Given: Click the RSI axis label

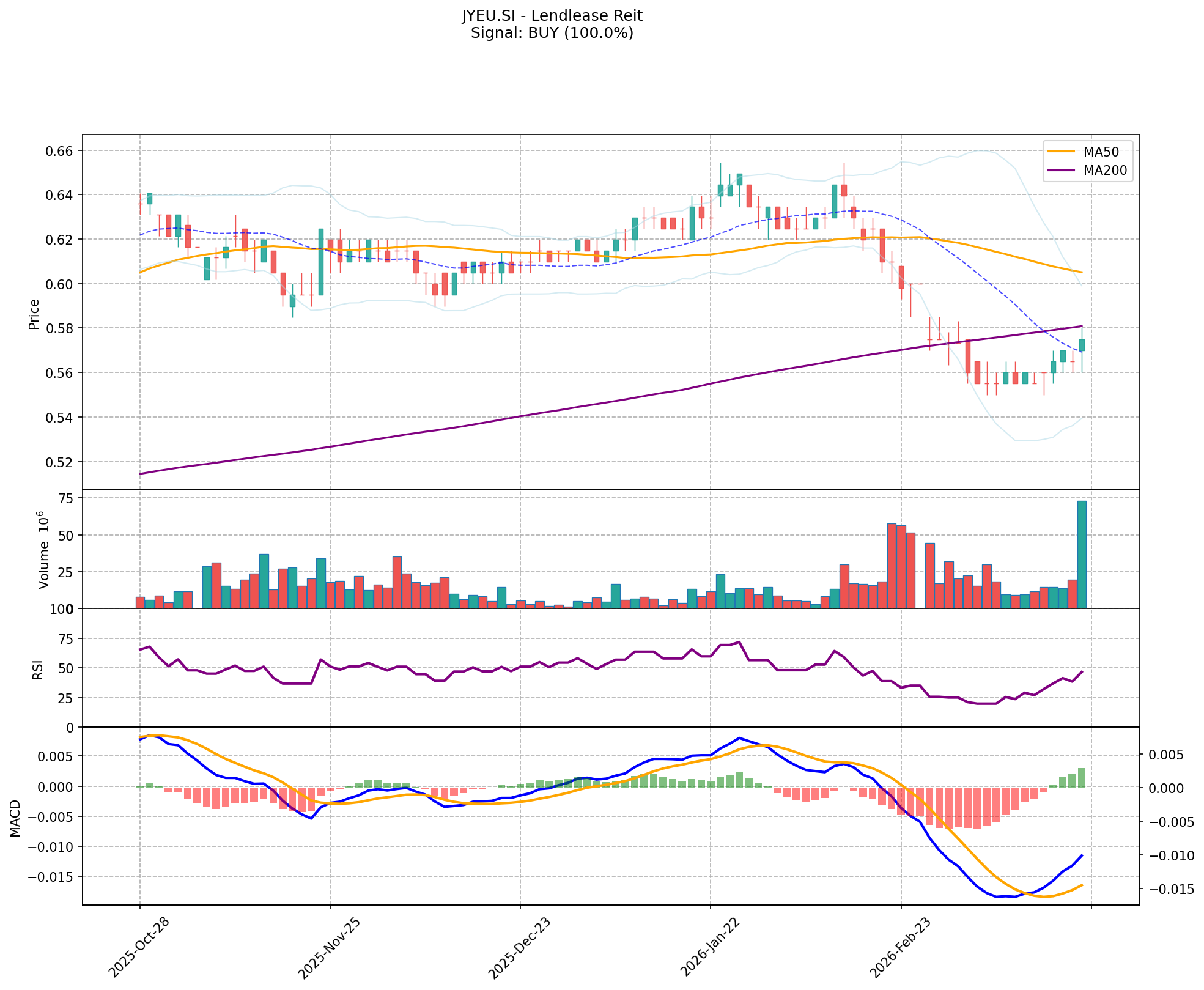Looking at the screenshot, I should tap(38, 669).
